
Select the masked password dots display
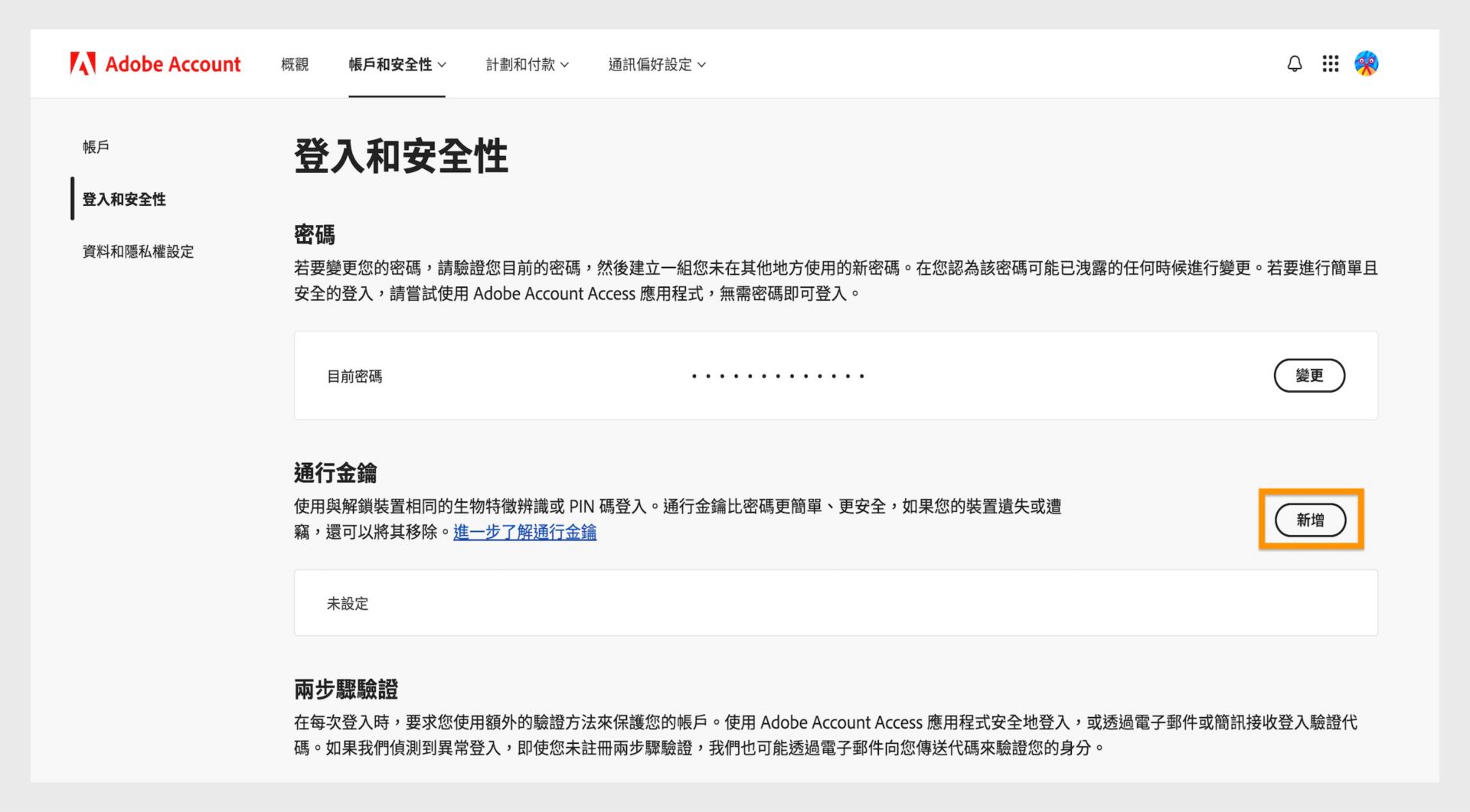(x=777, y=376)
